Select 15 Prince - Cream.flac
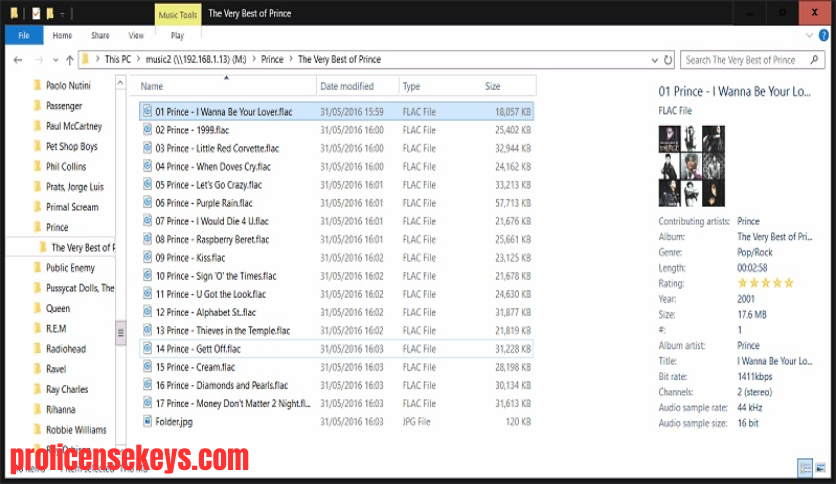The image size is (836, 484). 336,367
